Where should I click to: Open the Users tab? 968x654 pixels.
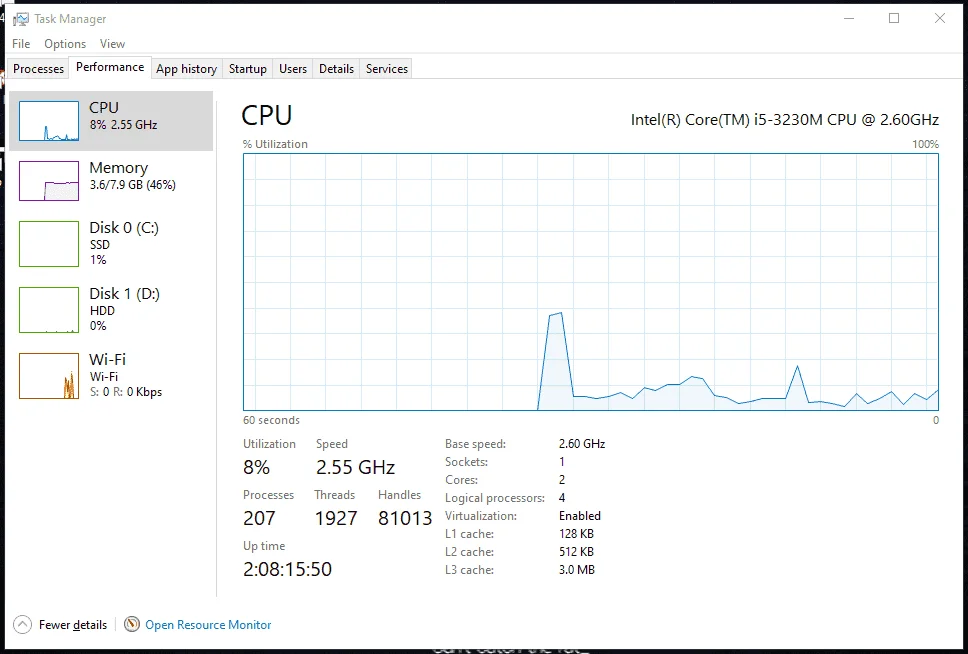coord(293,69)
